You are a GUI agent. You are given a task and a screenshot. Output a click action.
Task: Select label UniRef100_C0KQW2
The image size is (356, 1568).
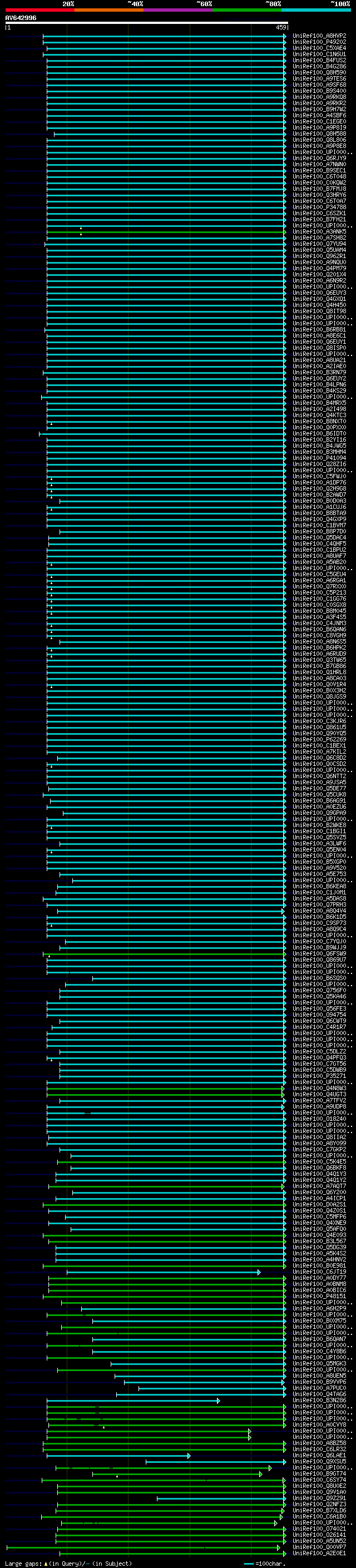[x=319, y=182]
